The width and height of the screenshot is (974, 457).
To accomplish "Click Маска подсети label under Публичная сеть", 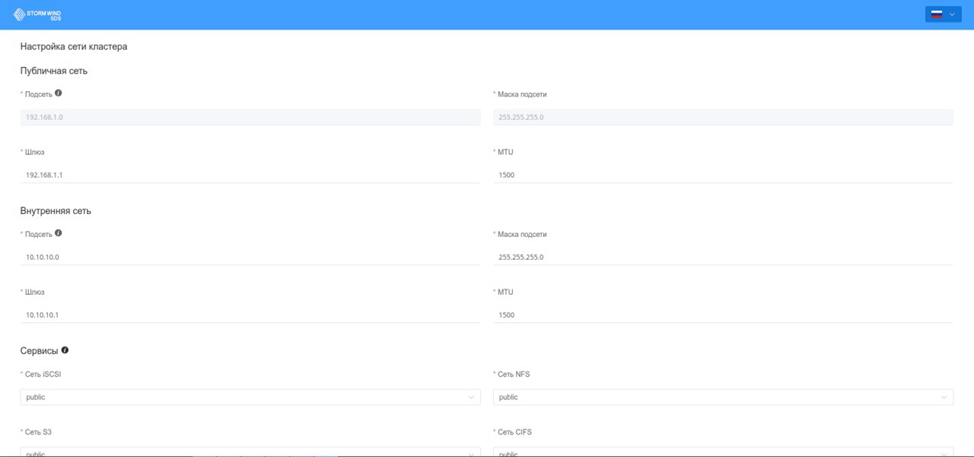I will pos(522,94).
